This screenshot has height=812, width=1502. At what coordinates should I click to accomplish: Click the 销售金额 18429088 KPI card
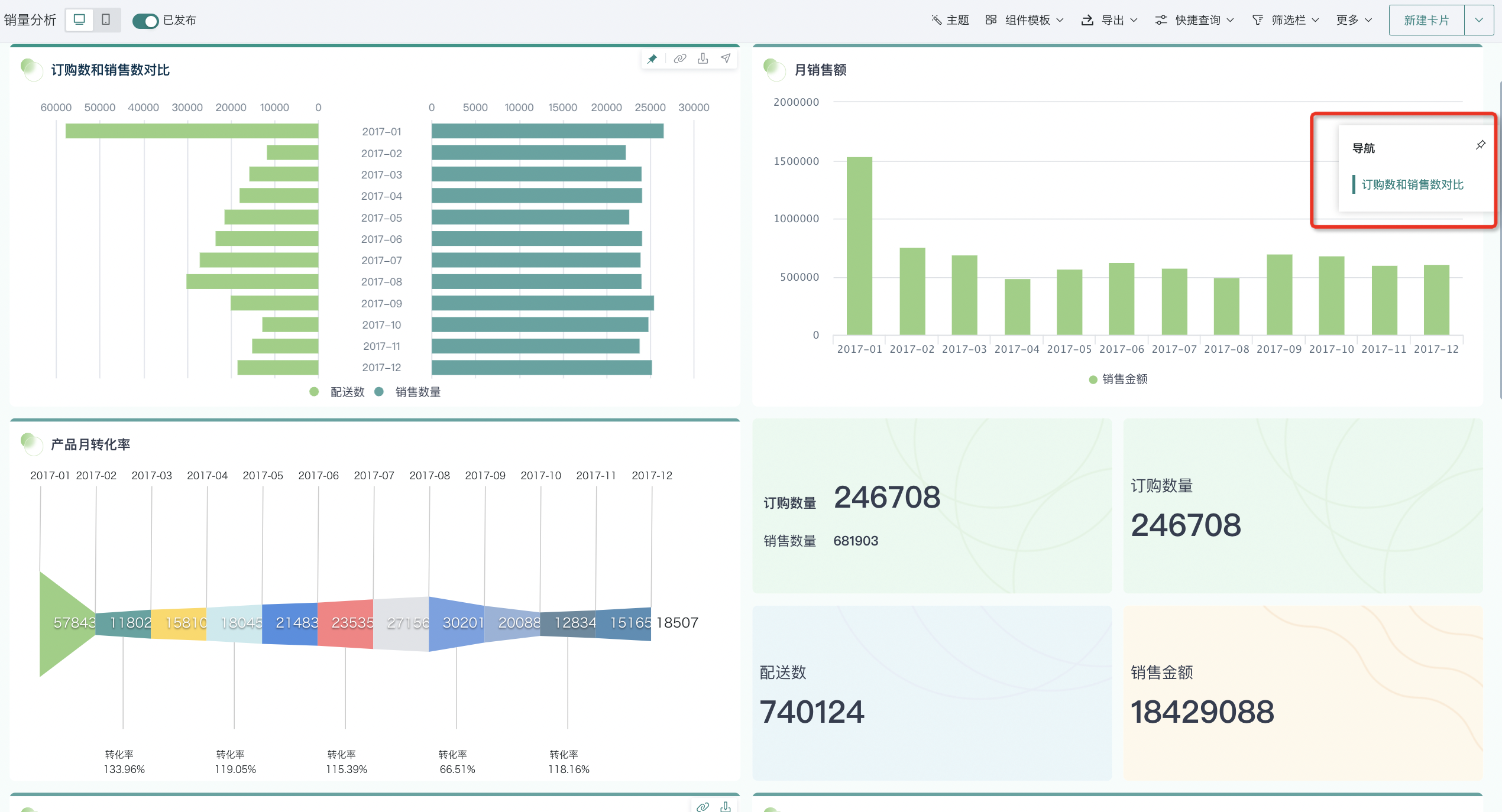coord(1303,693)
